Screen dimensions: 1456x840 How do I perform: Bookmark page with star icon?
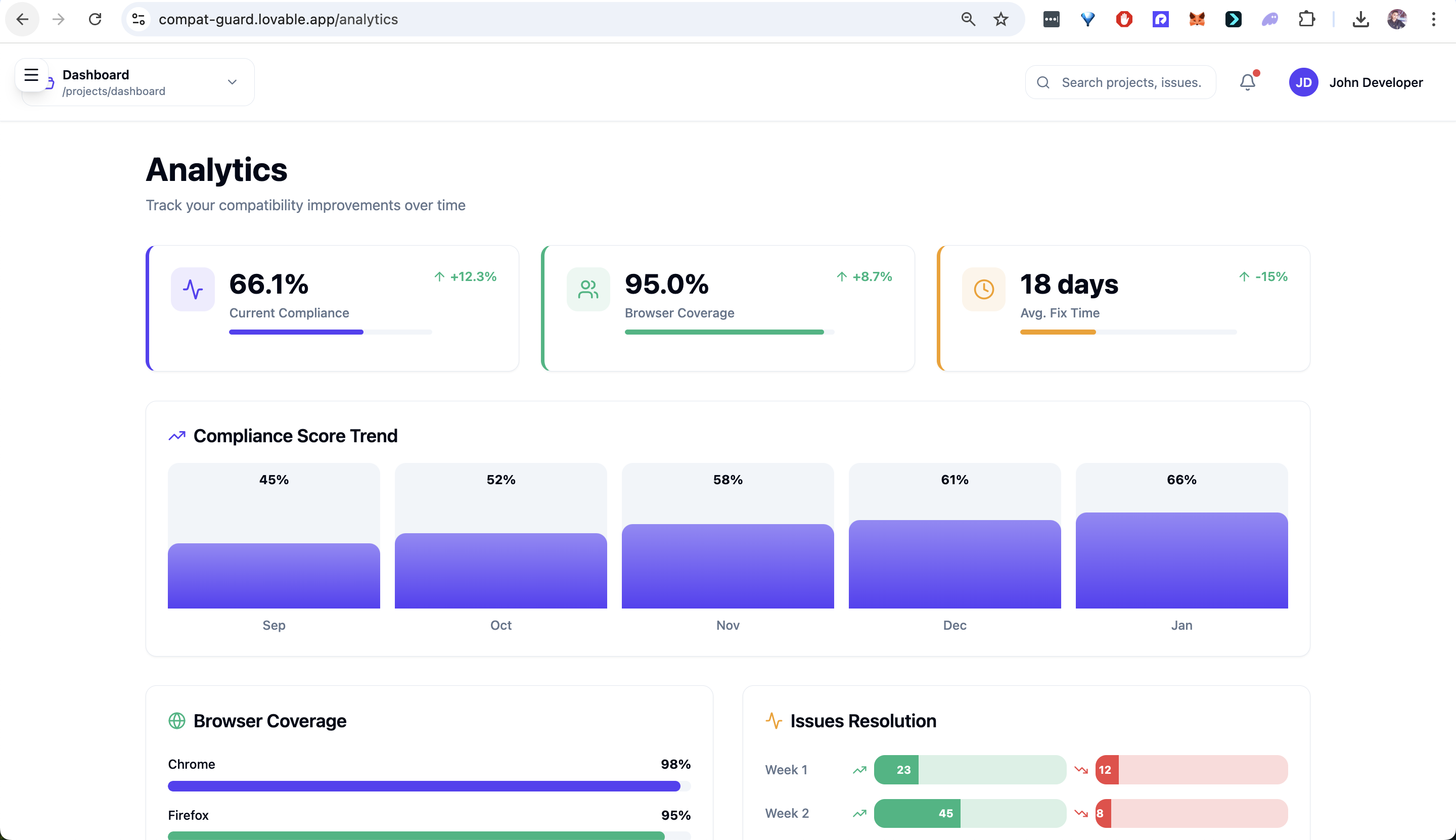tap(1000, 20)
